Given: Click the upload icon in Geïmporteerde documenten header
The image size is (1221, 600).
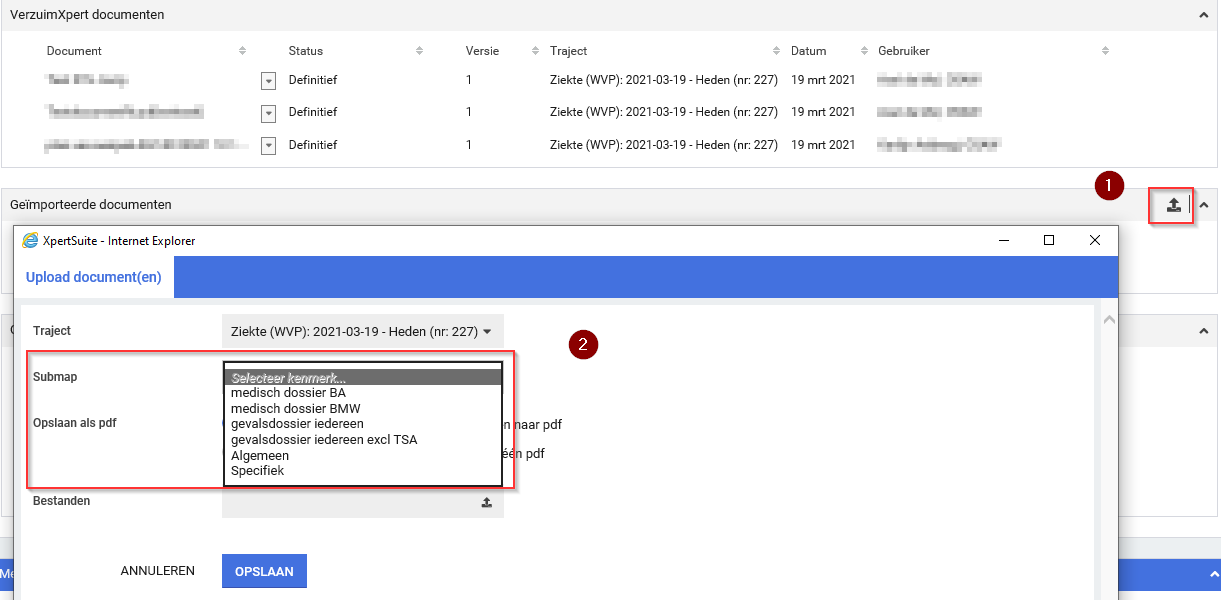Looking at the screenshot, I should coord(1174,205).
